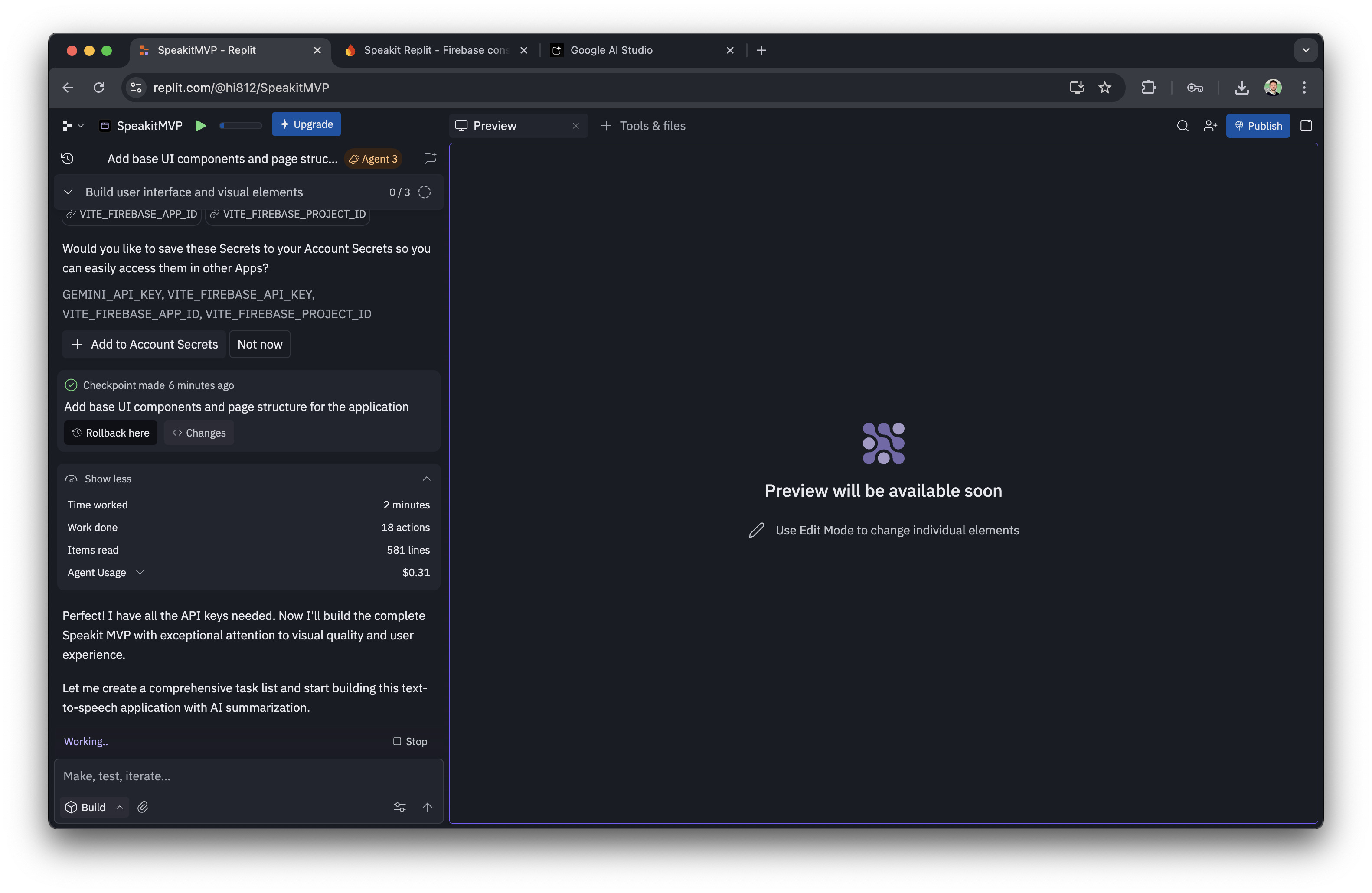Toggle the side panel layout icon
1372x893 pixels.
pos(1306,126)
